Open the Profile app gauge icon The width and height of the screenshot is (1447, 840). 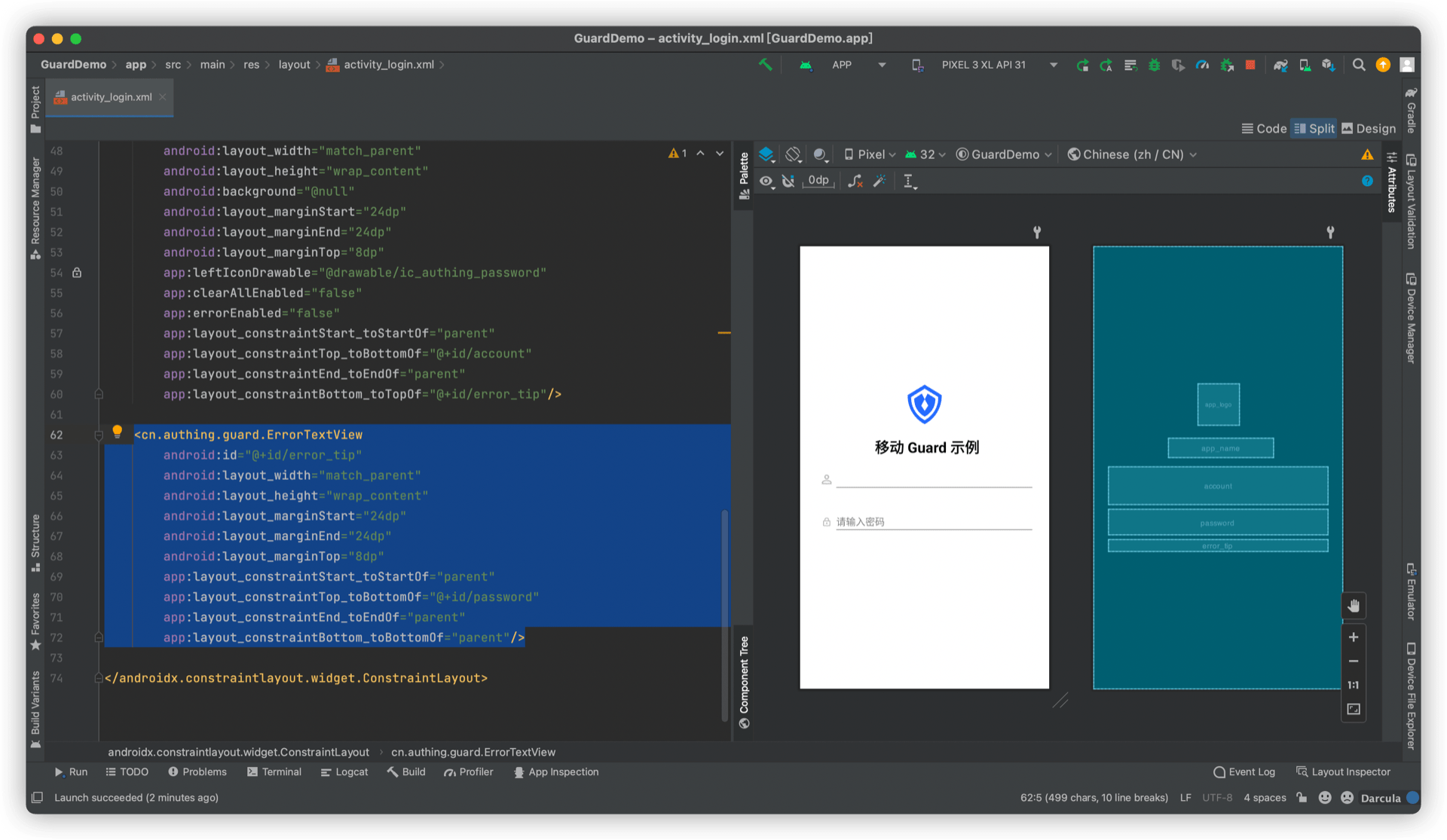[x=1202, y=65]
